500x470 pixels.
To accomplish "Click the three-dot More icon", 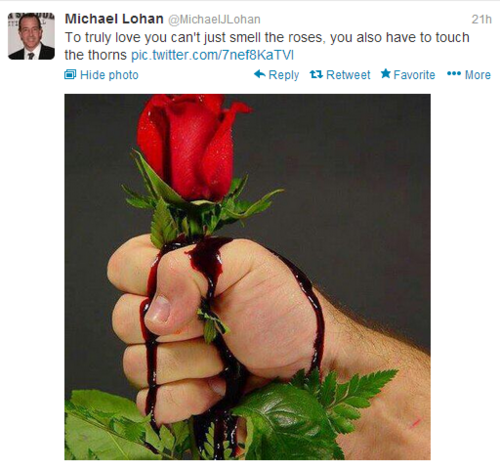I will point(454,74).
